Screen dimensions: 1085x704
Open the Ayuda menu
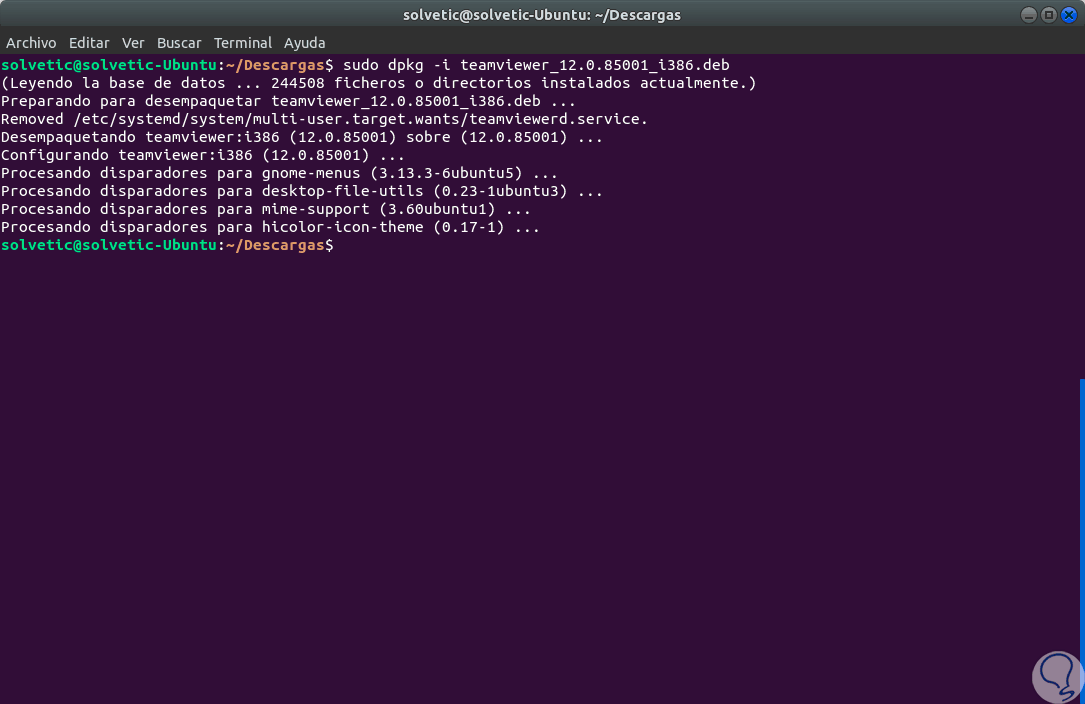click(x=304, y=43)
